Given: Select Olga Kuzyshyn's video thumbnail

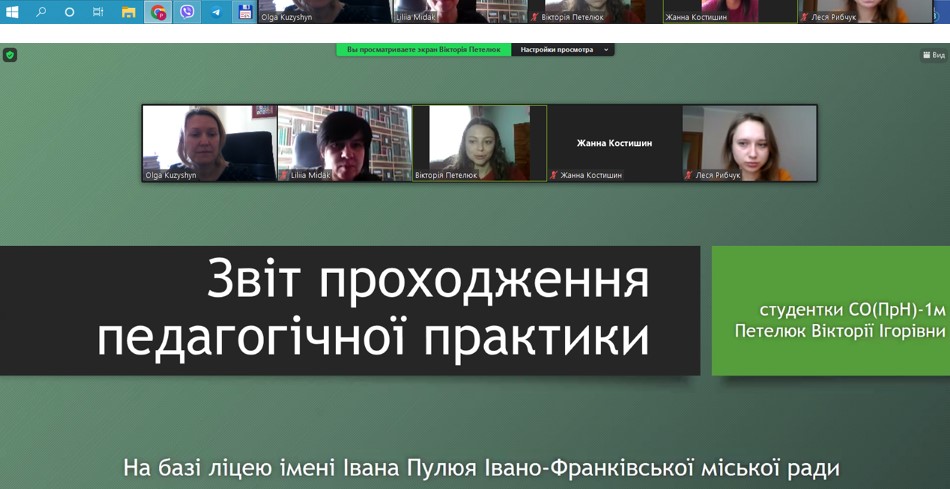Looking at the screenshot, I should [209, 142].
